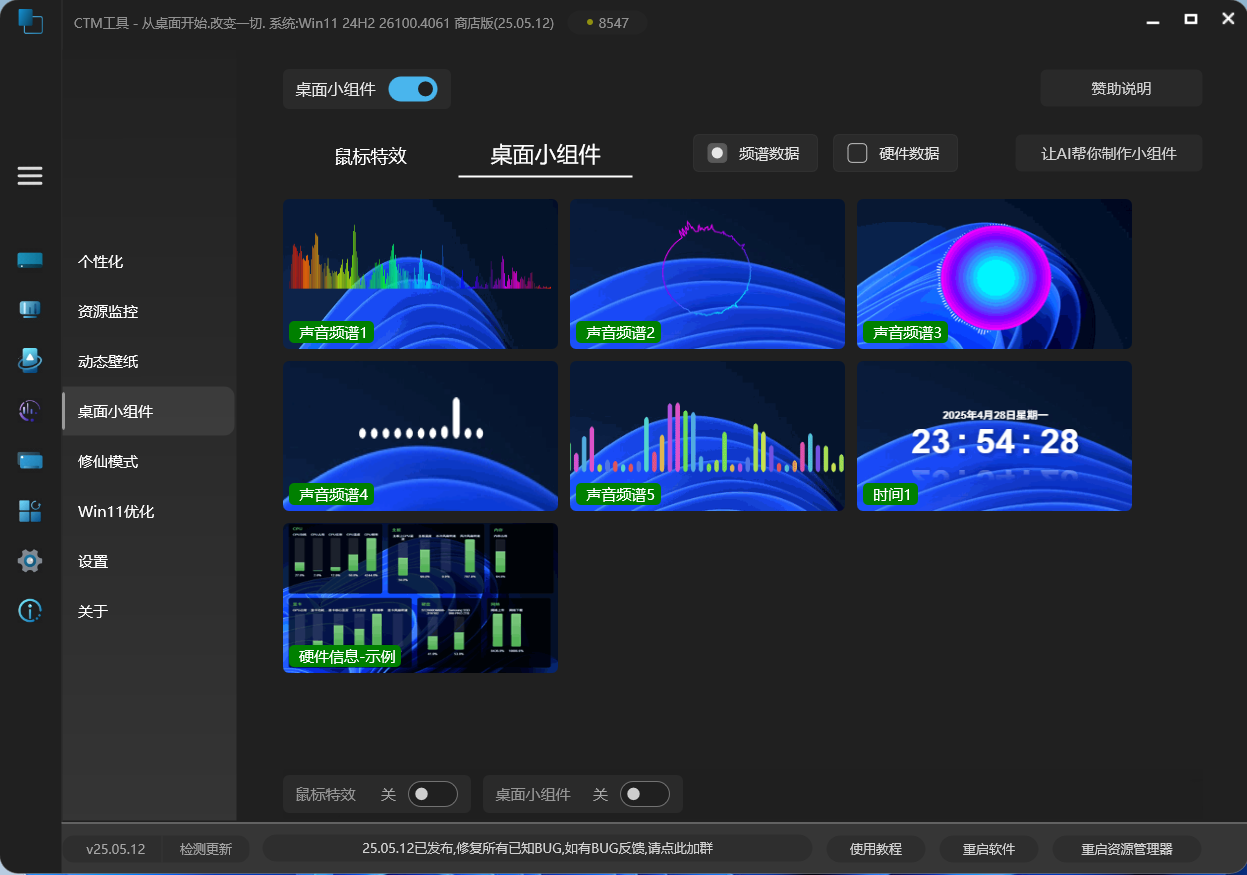Viewport: 1247px width, 875px height.
Task: Click the Win11 optimization sidebar icon
Action: click(30, 511)
